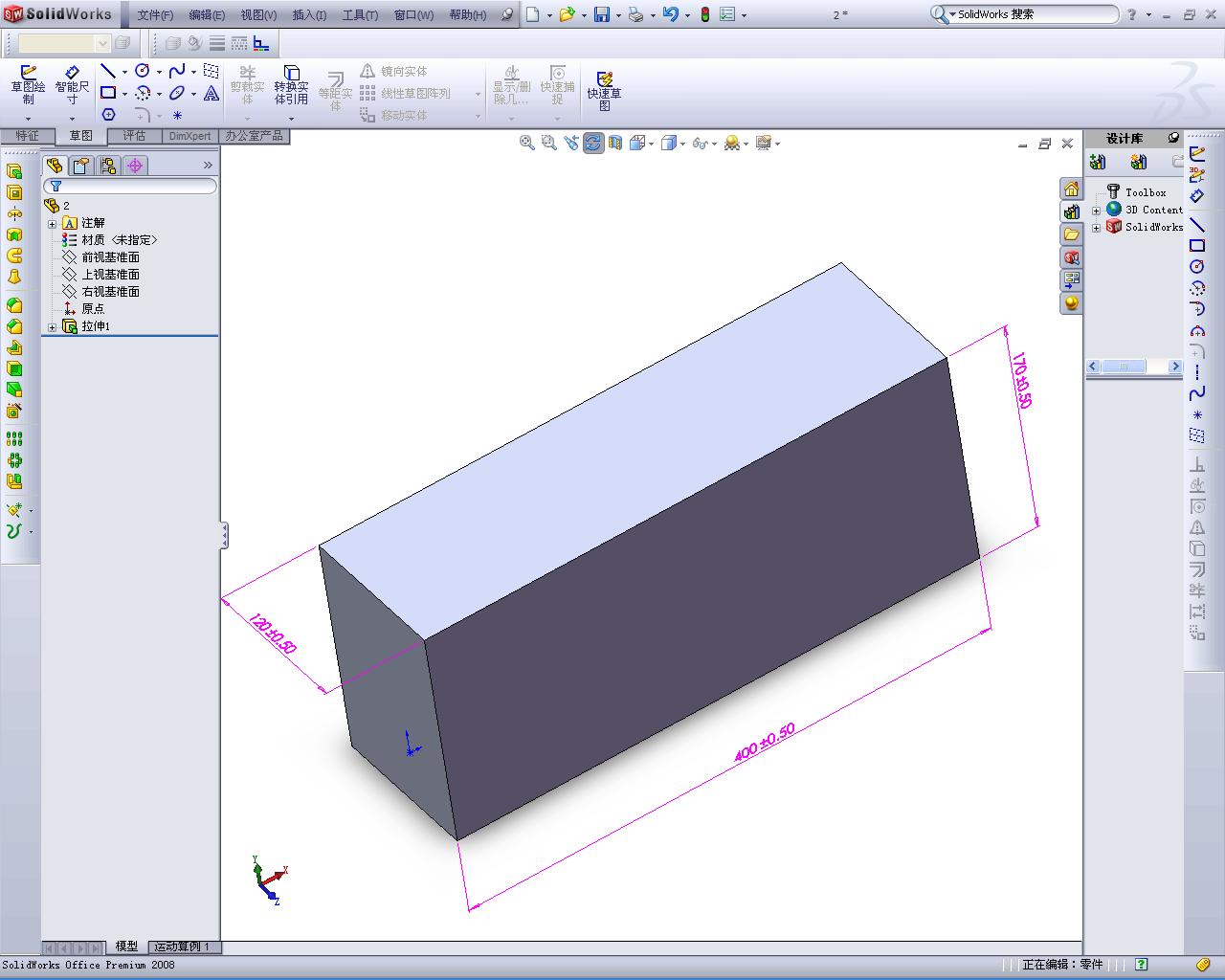This screenshot has height=980, width=1225.
Task: Click the Rebuild traffic light icon
Action: [x=705, y=14]
